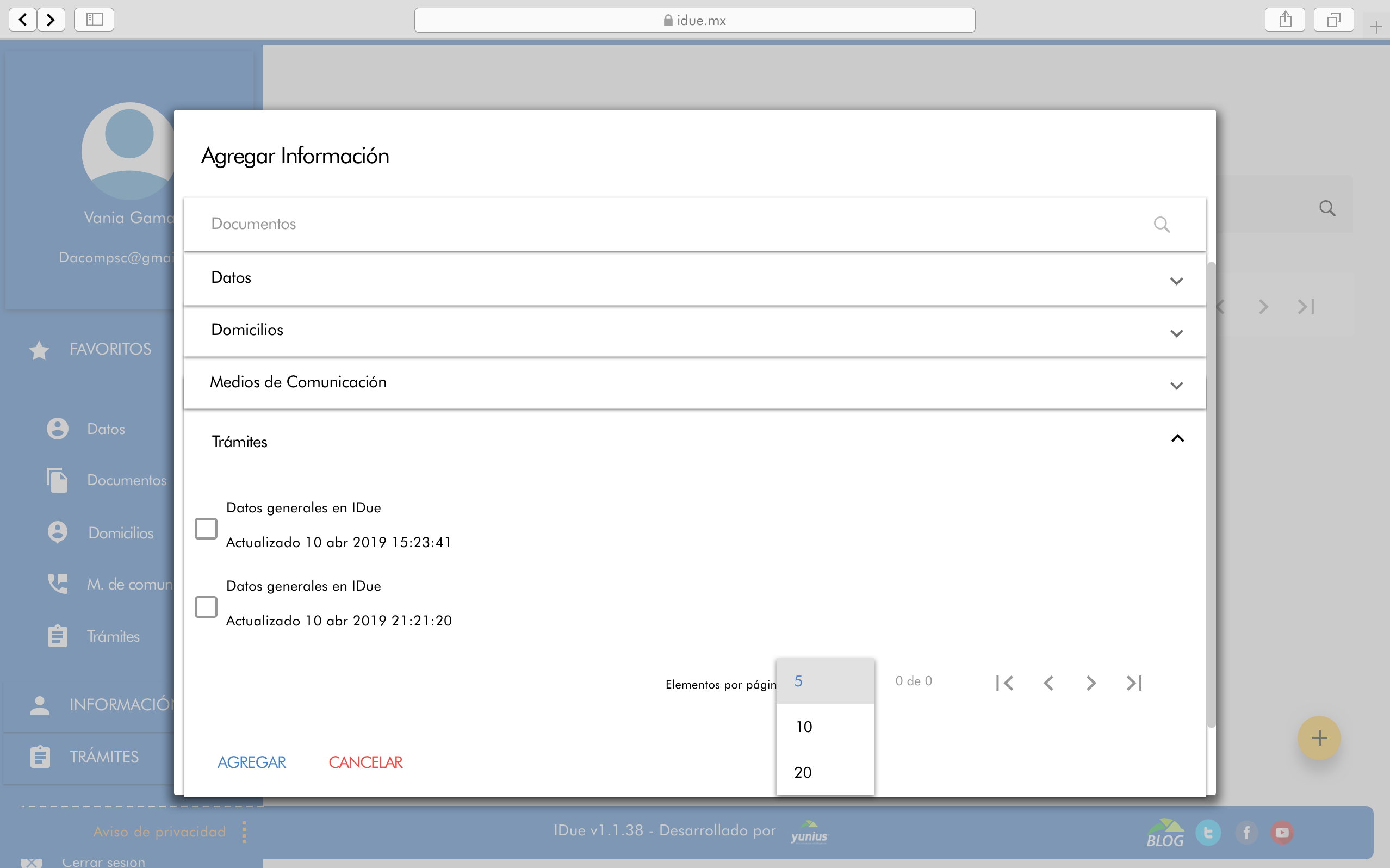Viewport: 1390px width, 868px height.
Task: Jump to last page in dialog paginator
Action: (x=1134, y=683)
